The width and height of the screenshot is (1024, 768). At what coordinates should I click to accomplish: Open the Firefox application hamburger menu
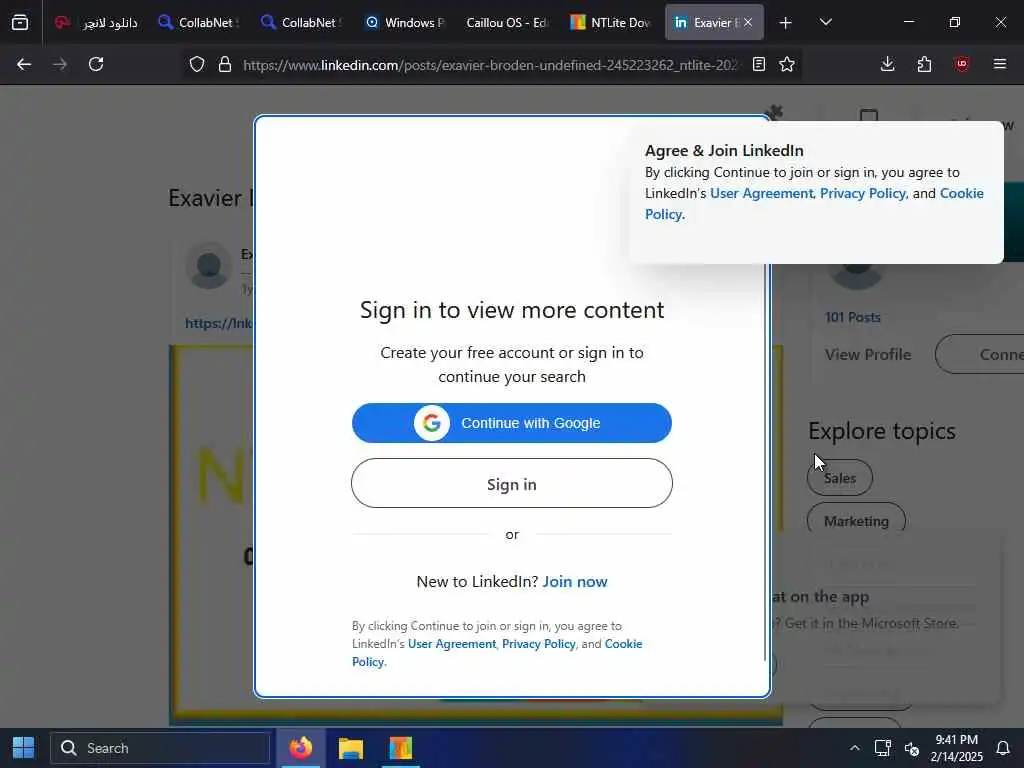(999, 64)
